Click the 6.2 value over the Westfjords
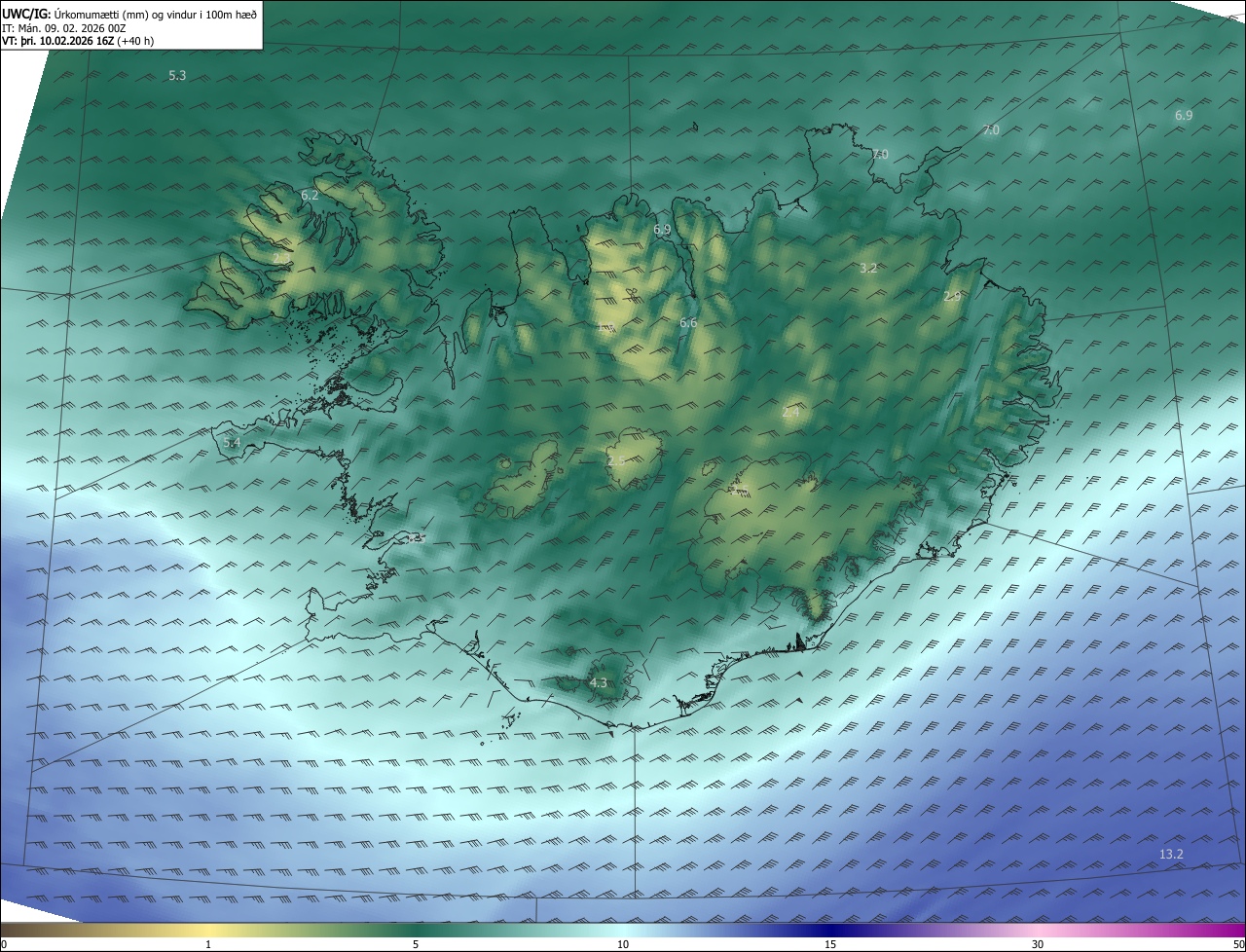Image resolution: width=1246 pixels, height=952 pixels. tap(310, 196)
